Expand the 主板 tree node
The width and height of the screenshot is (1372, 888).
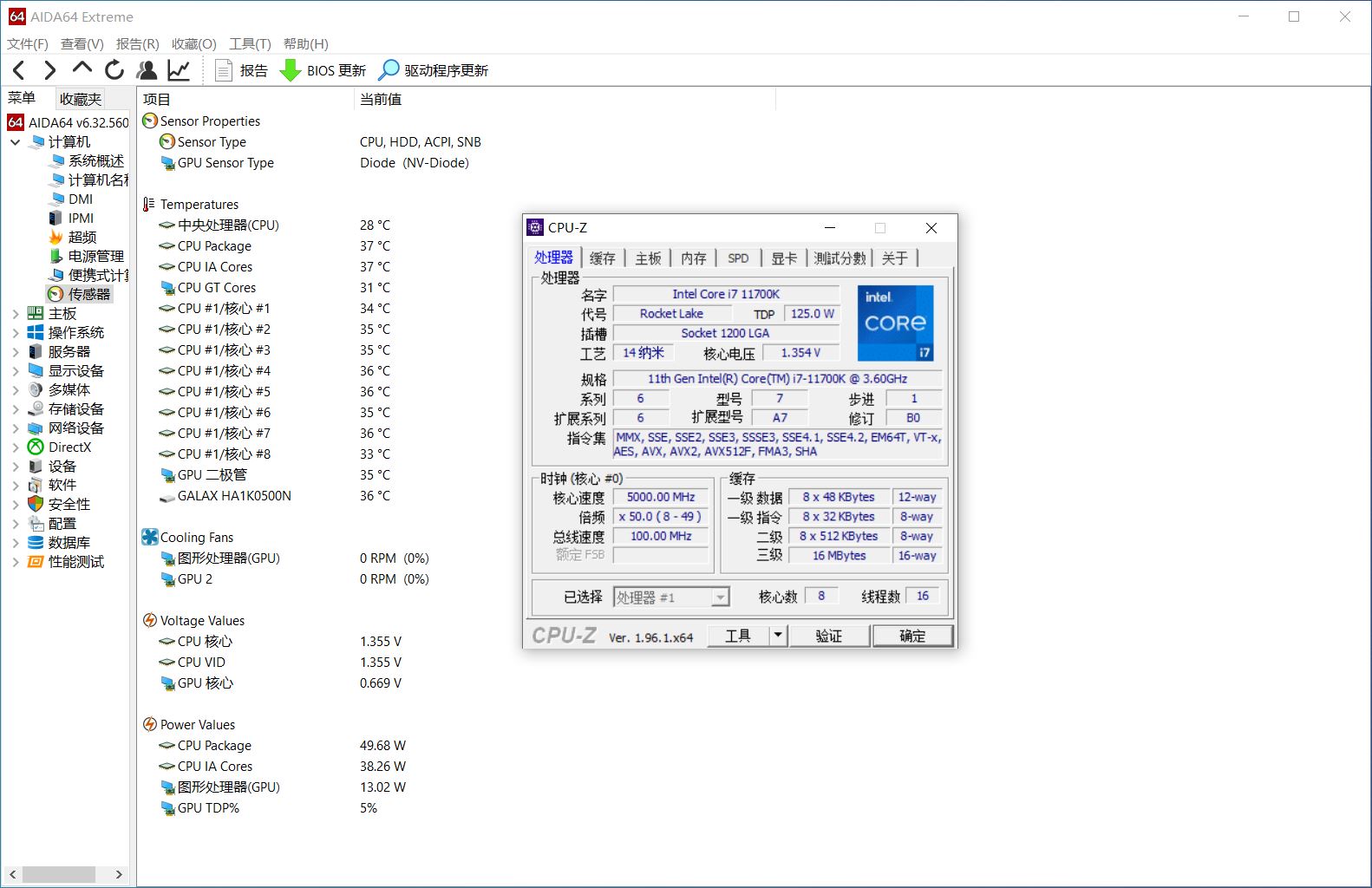[16, 314]
